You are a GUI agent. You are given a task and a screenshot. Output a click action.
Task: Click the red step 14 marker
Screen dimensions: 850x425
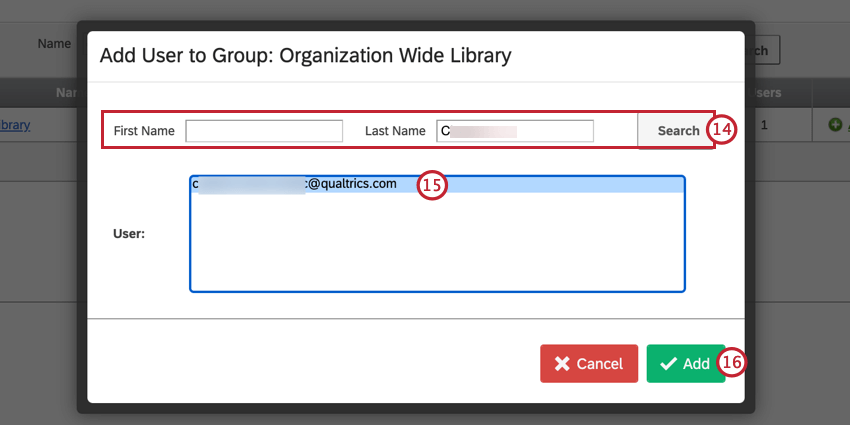click(x=722, y=130)
